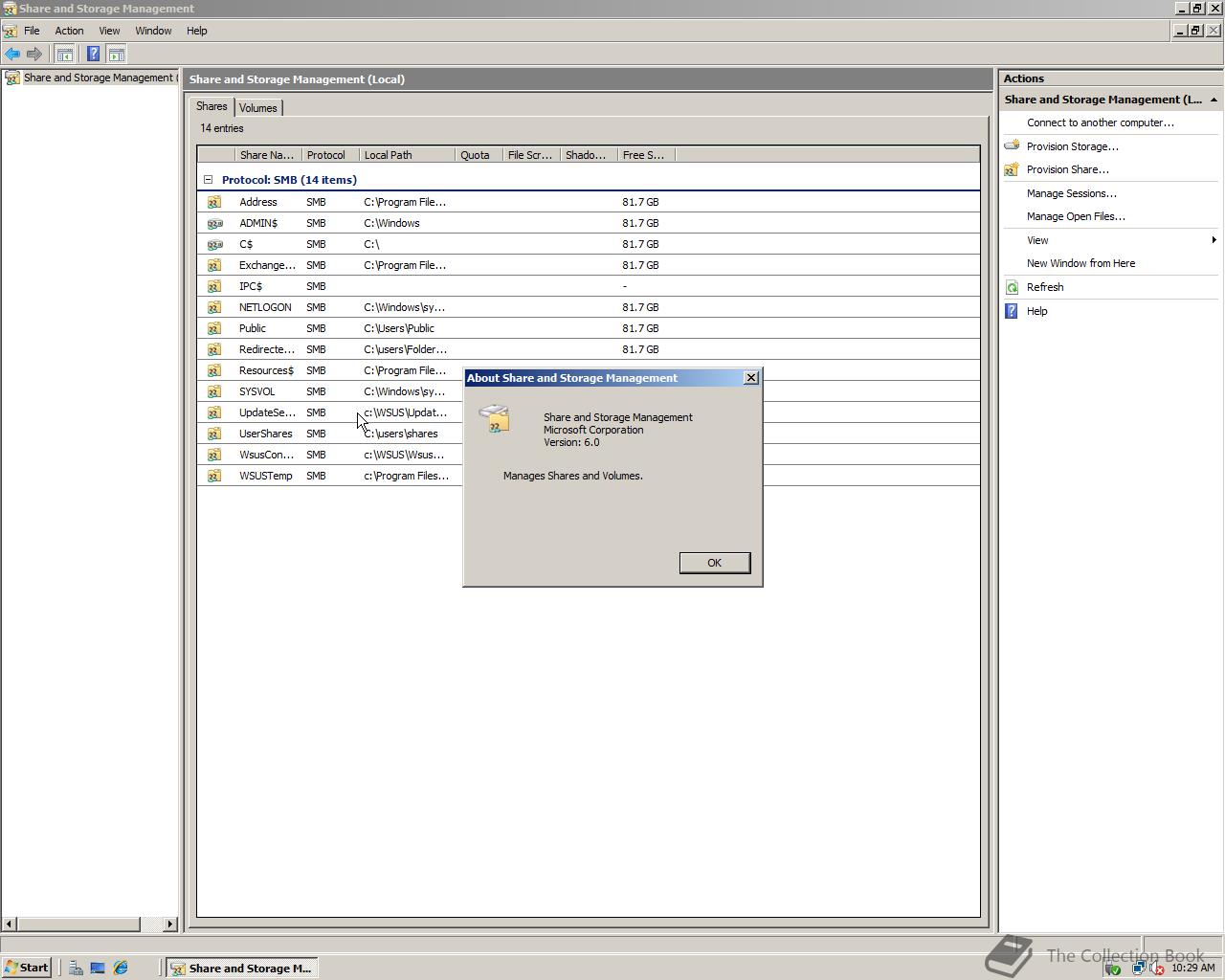The image size is (1225, 980).
Task: Click the File Screening column header
Action: coord(531,154)
